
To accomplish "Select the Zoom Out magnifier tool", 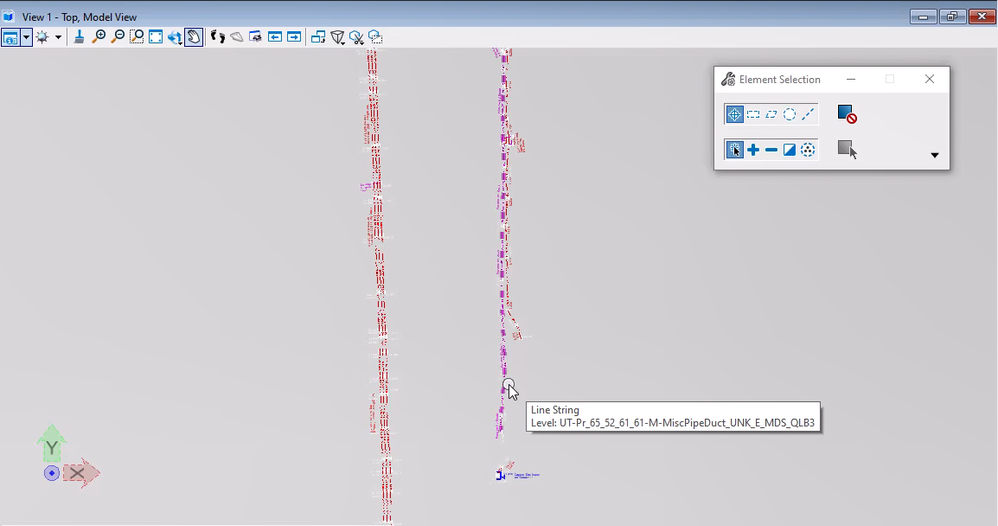I will pyautogui.click(x=118, y=38).
